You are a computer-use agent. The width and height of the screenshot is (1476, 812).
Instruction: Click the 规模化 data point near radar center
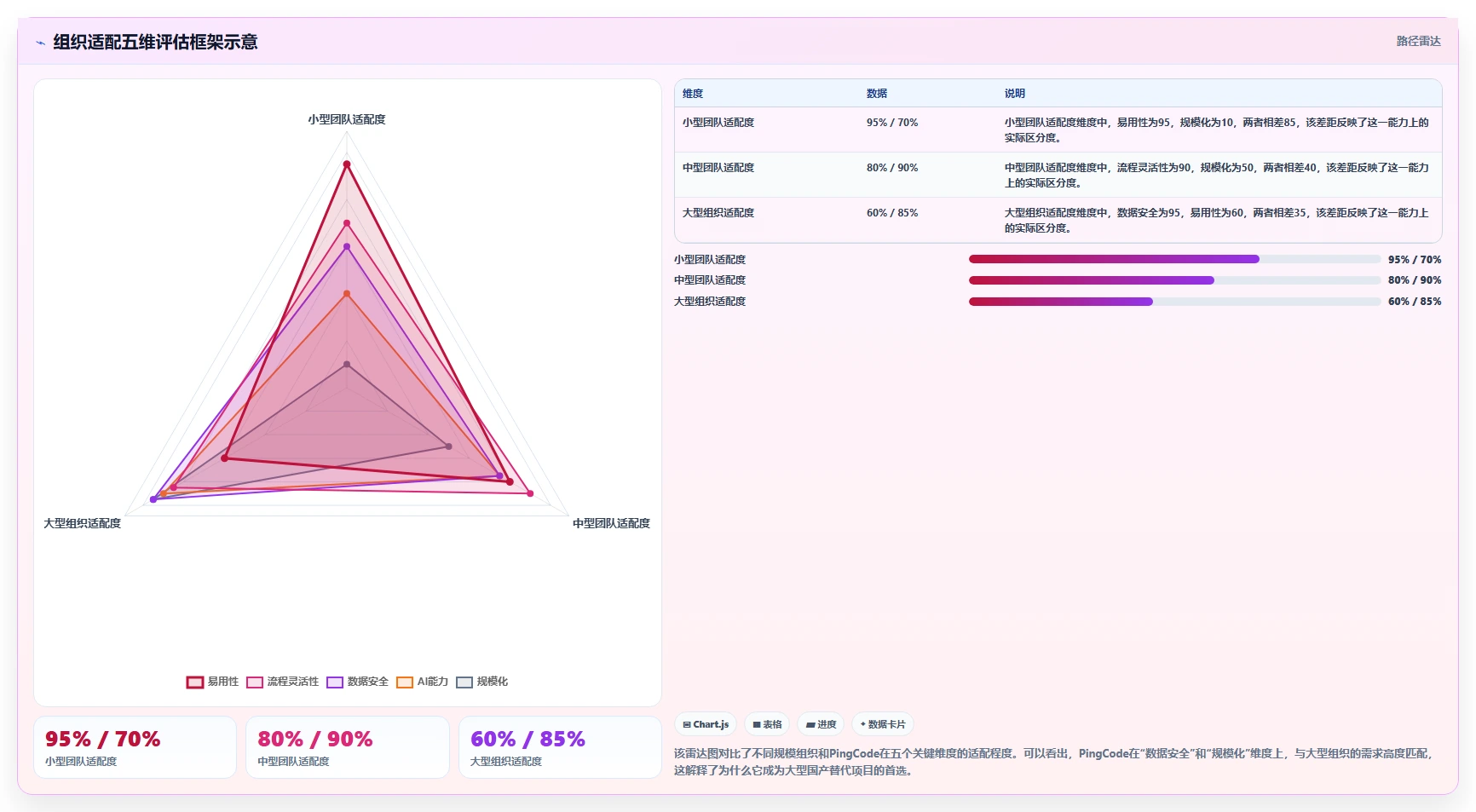point(347,365)
